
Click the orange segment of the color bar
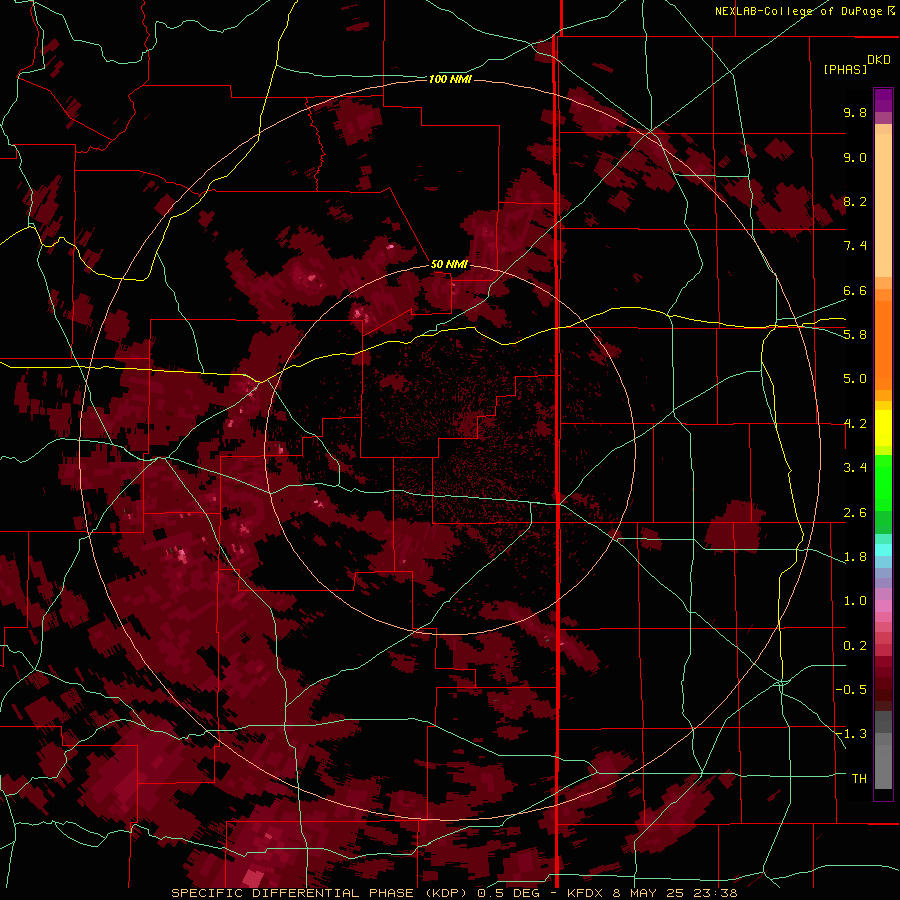[x=883, y=344]
